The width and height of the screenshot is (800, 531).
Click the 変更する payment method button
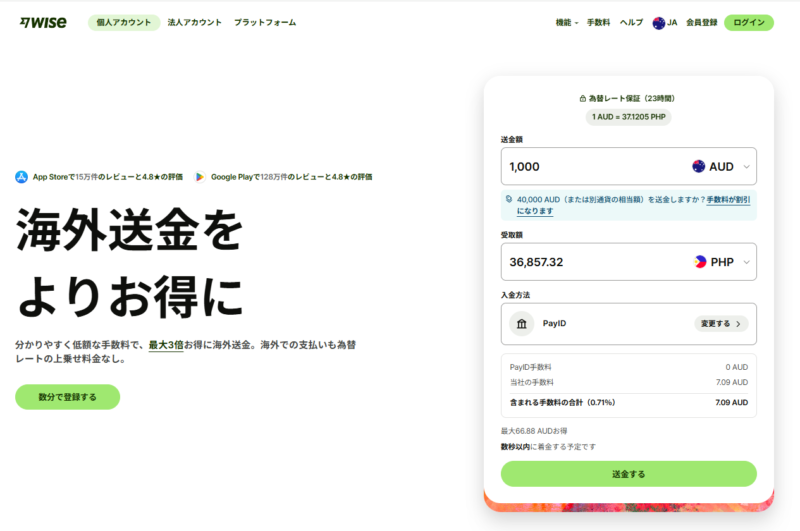pyautogui.click(x=721, y=323)
